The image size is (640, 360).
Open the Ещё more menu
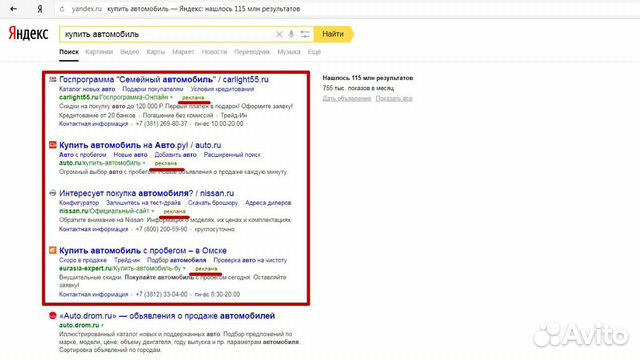point(314,52)
